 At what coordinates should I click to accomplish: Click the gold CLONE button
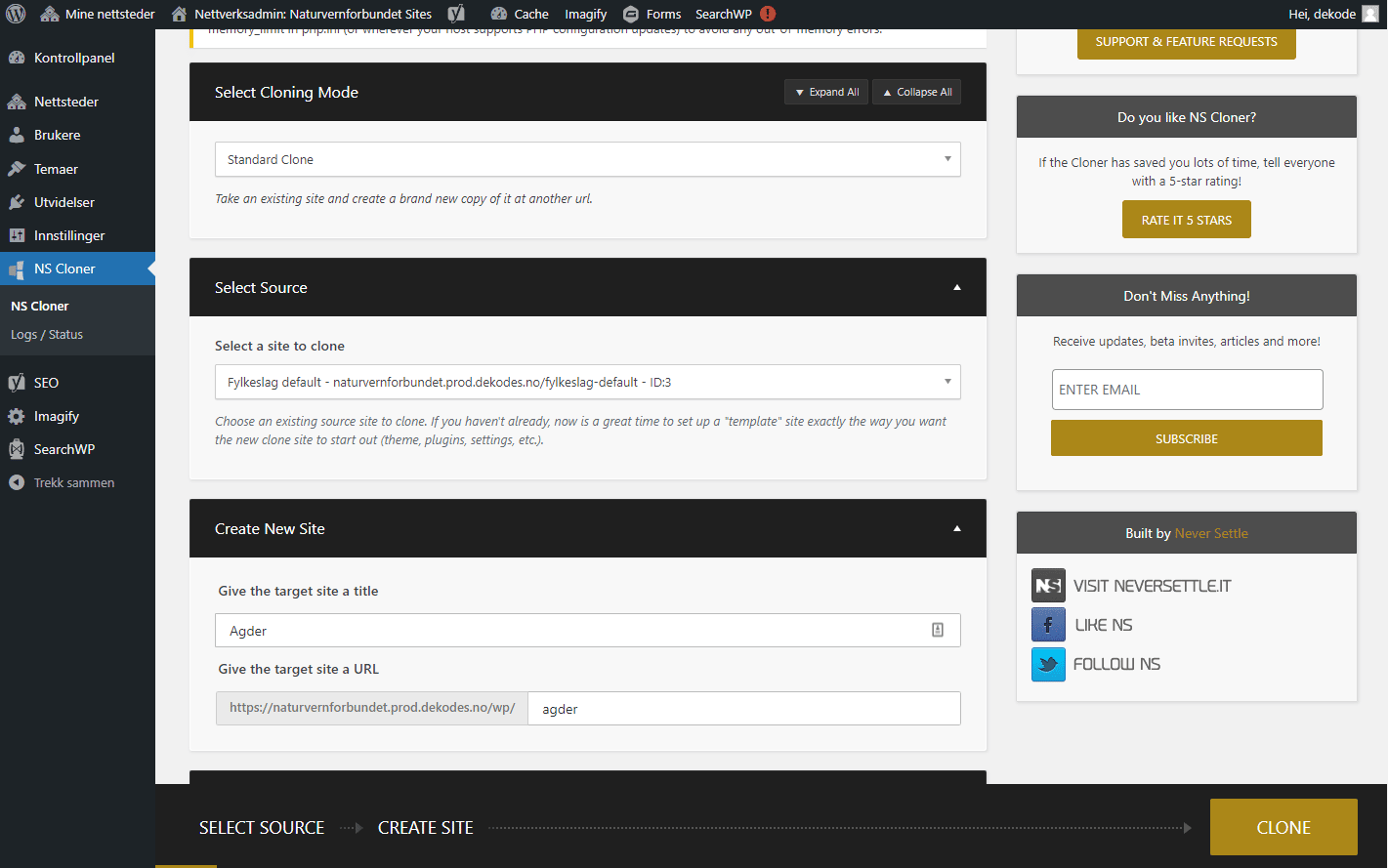coord(1283,827)
